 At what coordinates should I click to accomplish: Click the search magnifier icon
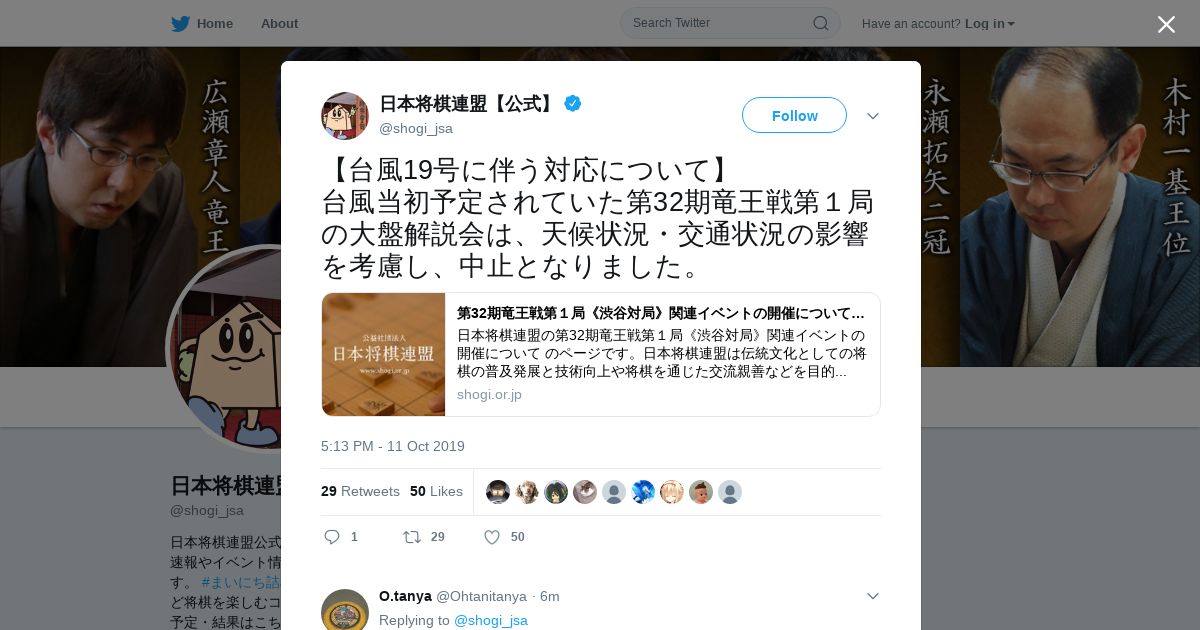pyautogui.click(x=820, y=23)
